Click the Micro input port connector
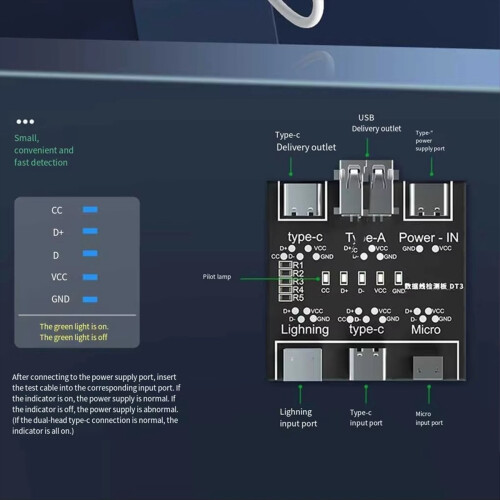The image size is (500, 500). [x=428, y=368]
